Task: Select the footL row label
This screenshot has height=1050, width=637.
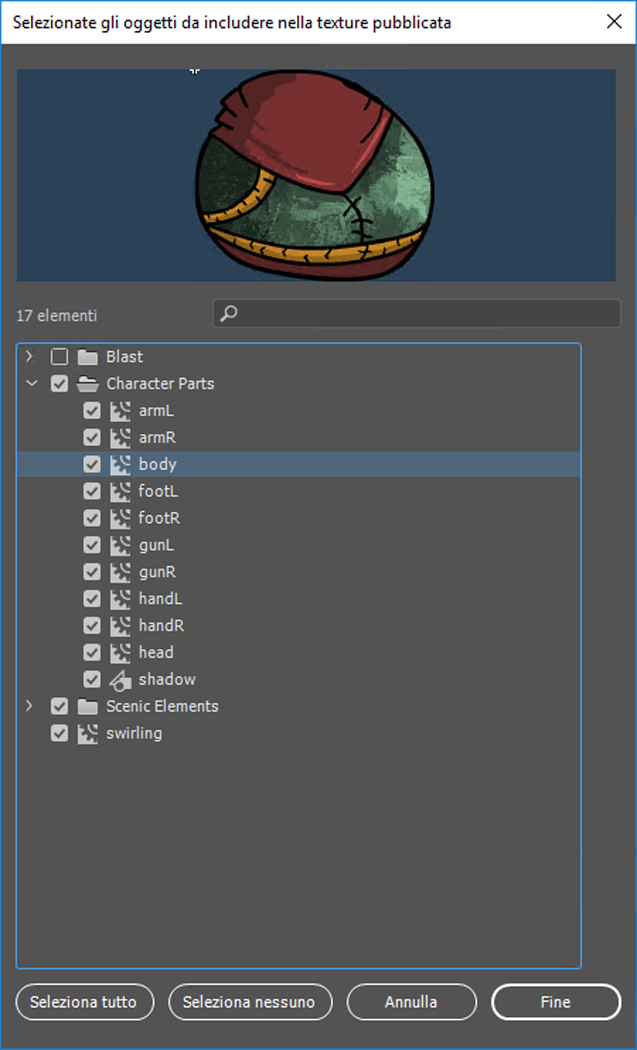Action: click(x=158, y=492)
